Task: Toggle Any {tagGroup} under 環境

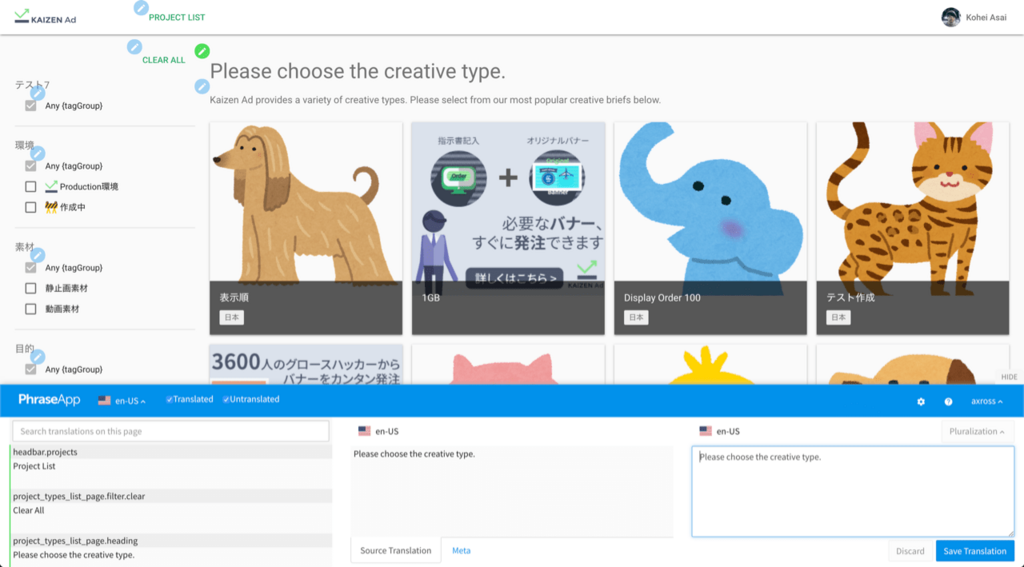Action: [x=31, y=166]
